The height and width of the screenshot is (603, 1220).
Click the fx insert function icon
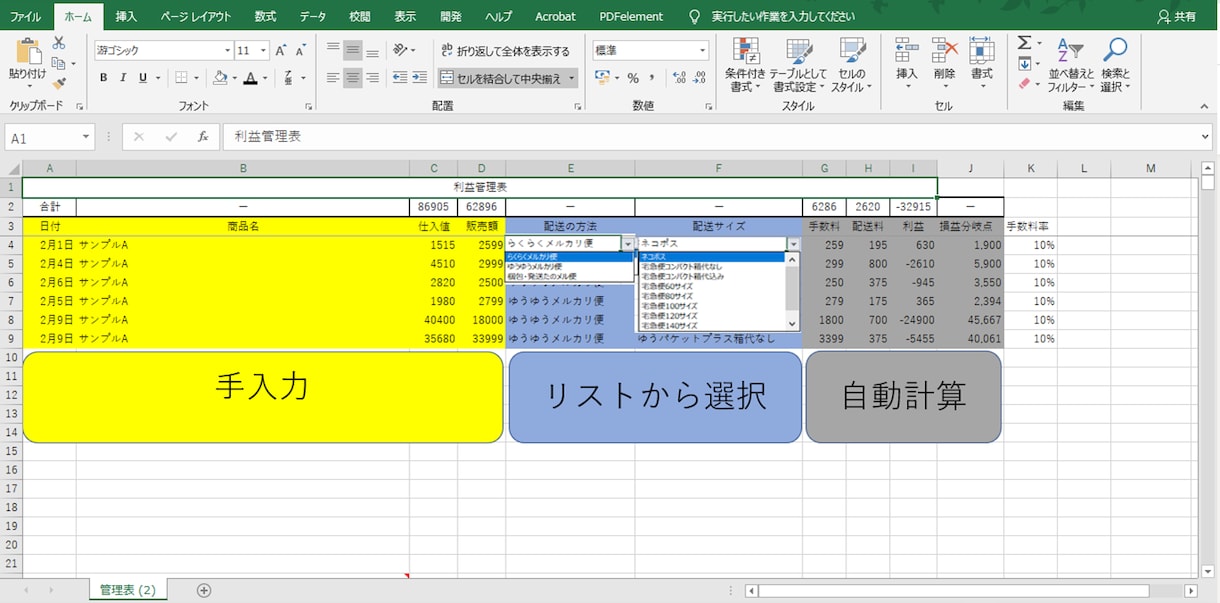coord(202,137)
